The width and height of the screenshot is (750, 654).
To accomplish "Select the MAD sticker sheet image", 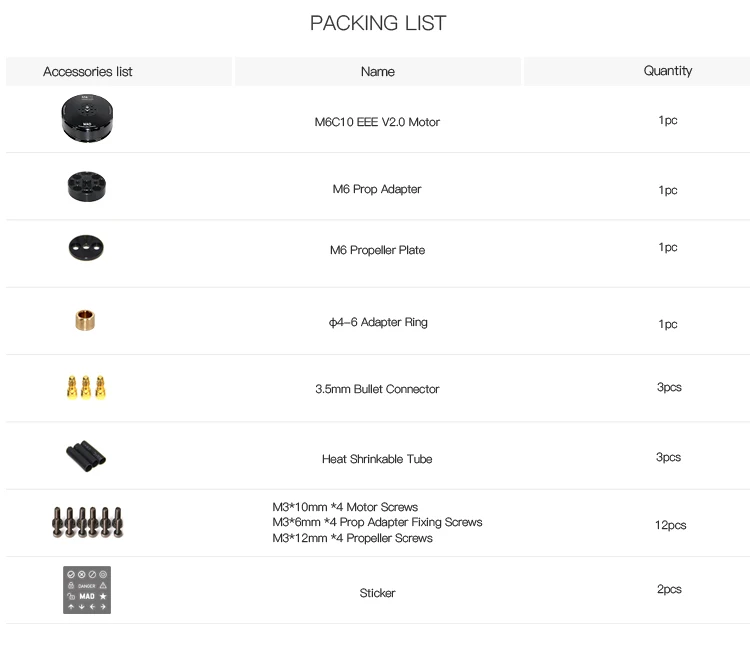I will tap(87, 590).
